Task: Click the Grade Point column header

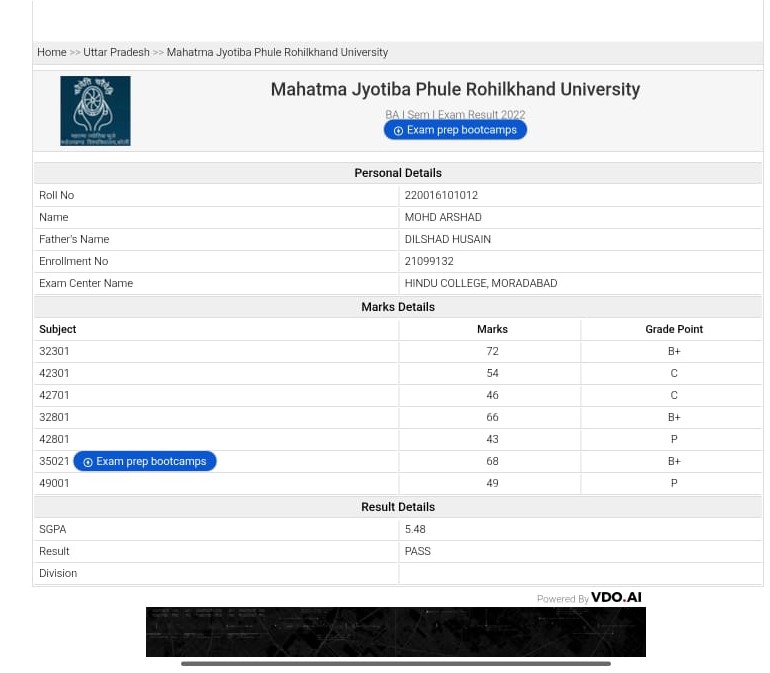Action: (674, 329)
